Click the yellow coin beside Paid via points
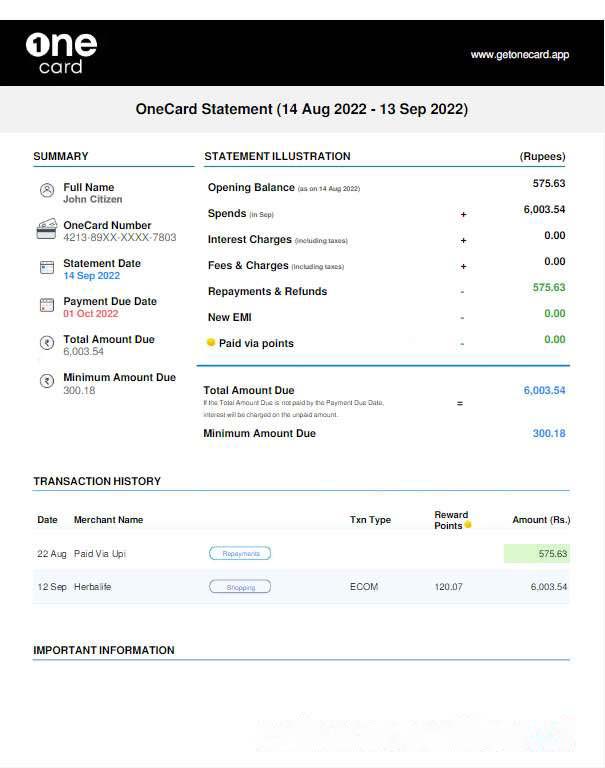 click(211, 342)
